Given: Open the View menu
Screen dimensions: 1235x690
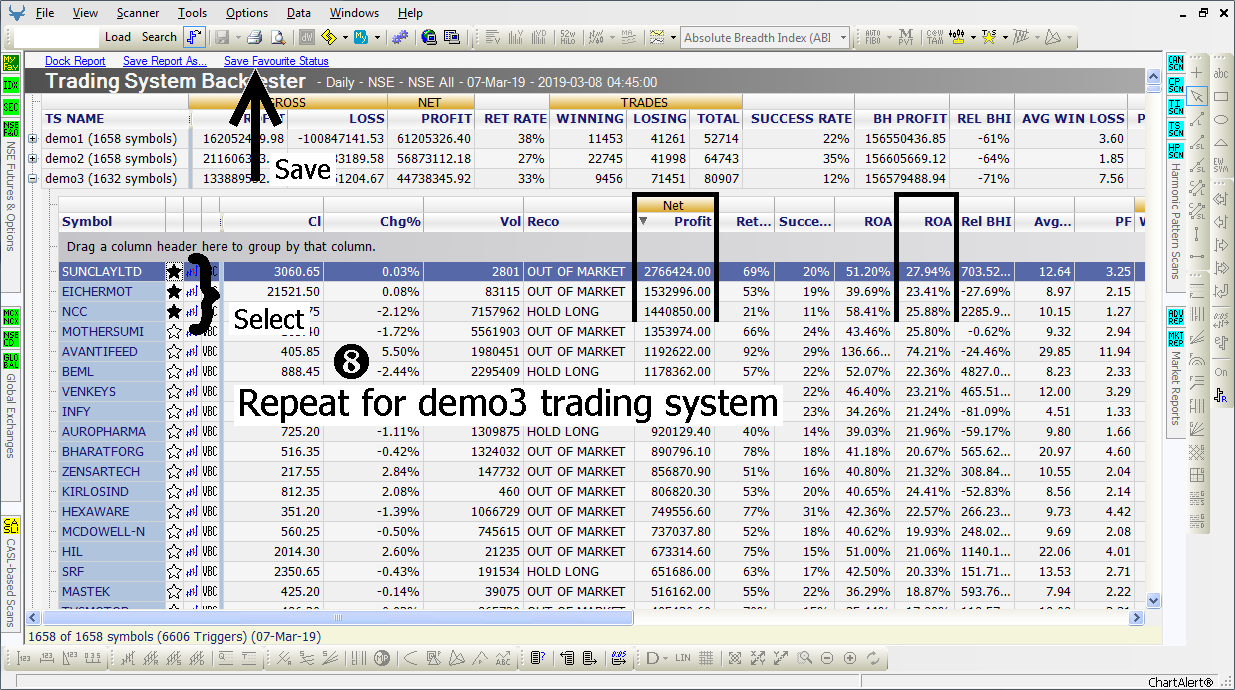Looking at the screenshot, I should pos(85,13).
